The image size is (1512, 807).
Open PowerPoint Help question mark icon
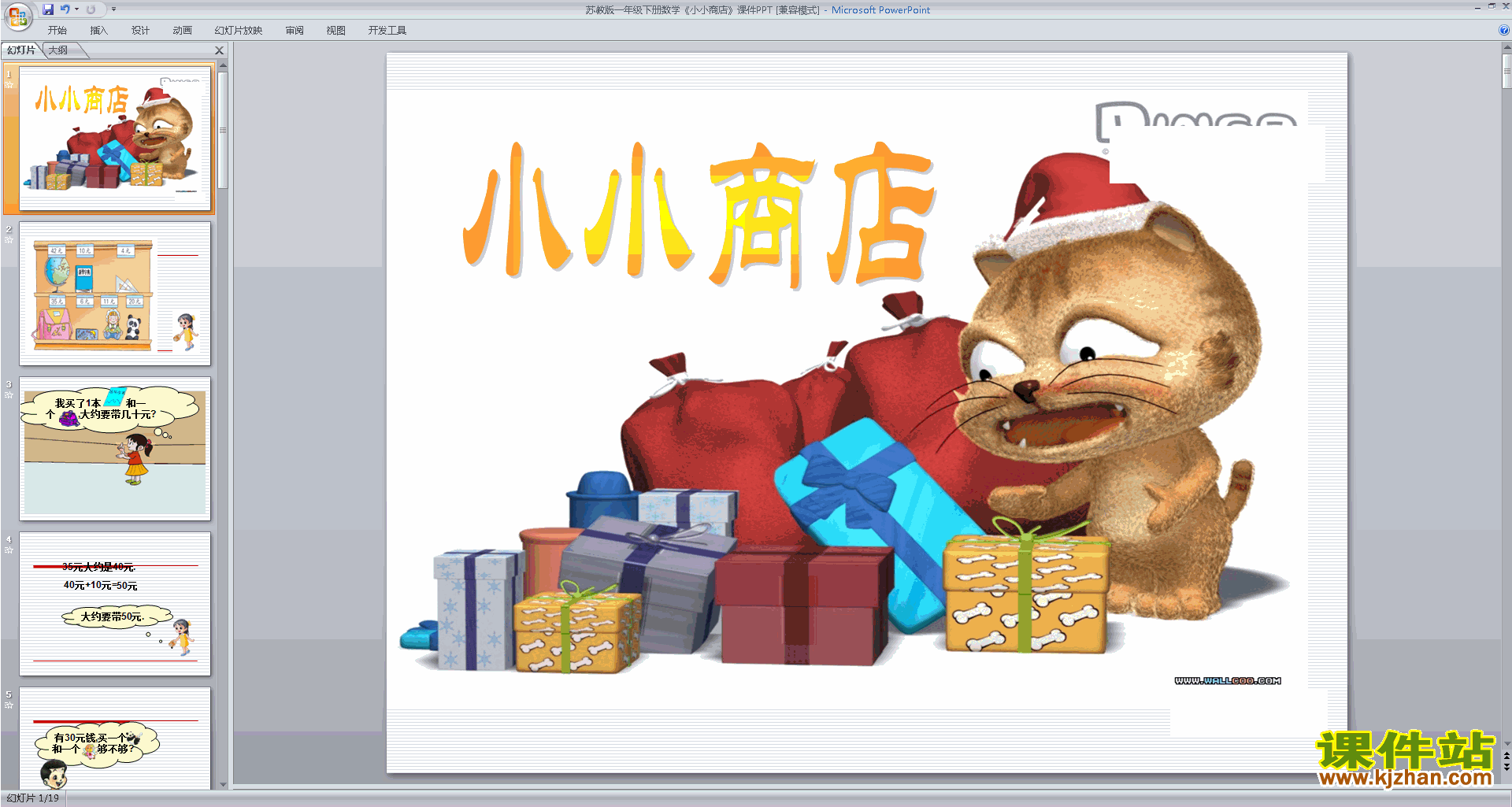coord(1503,31)
